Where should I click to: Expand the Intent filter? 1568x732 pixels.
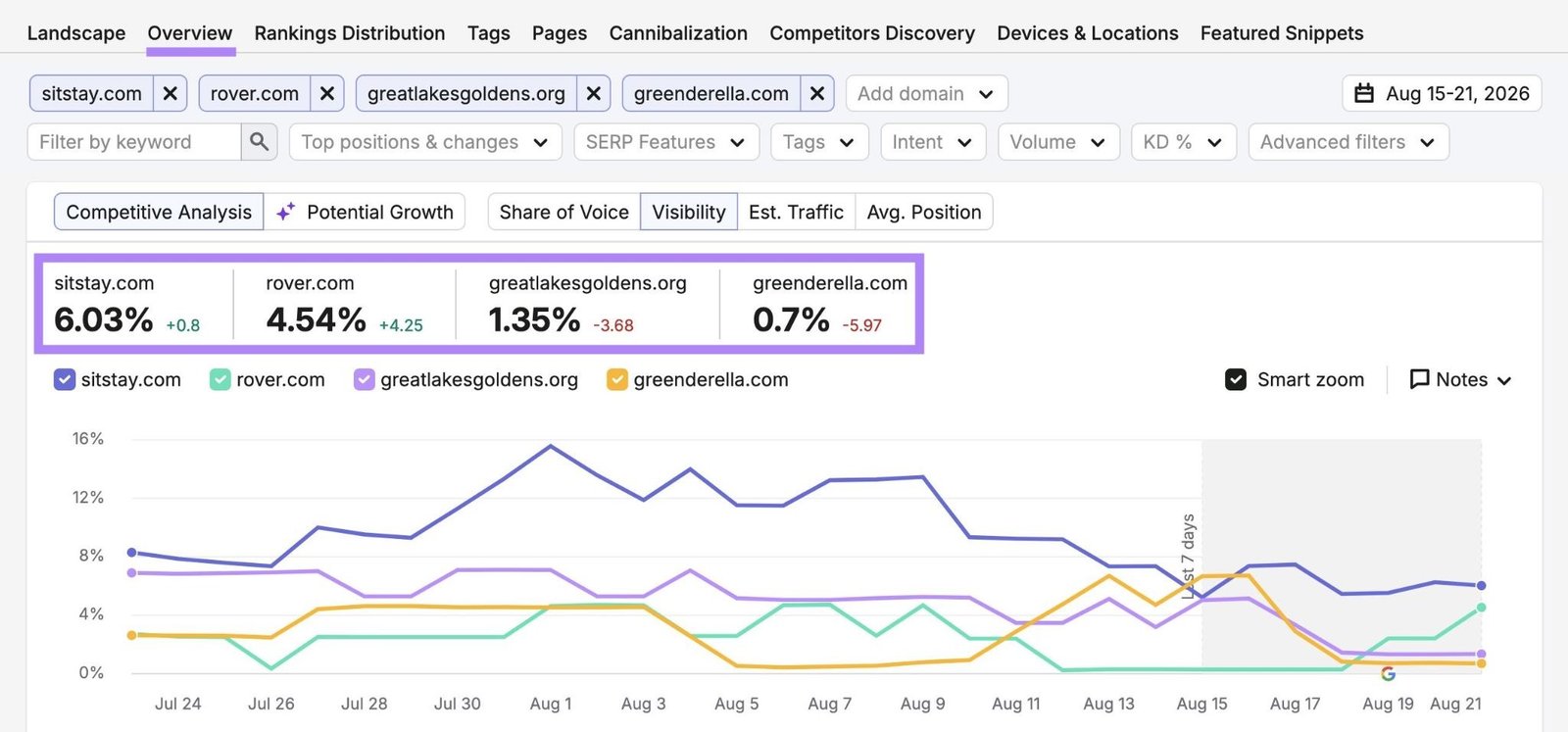pos(933,142)
